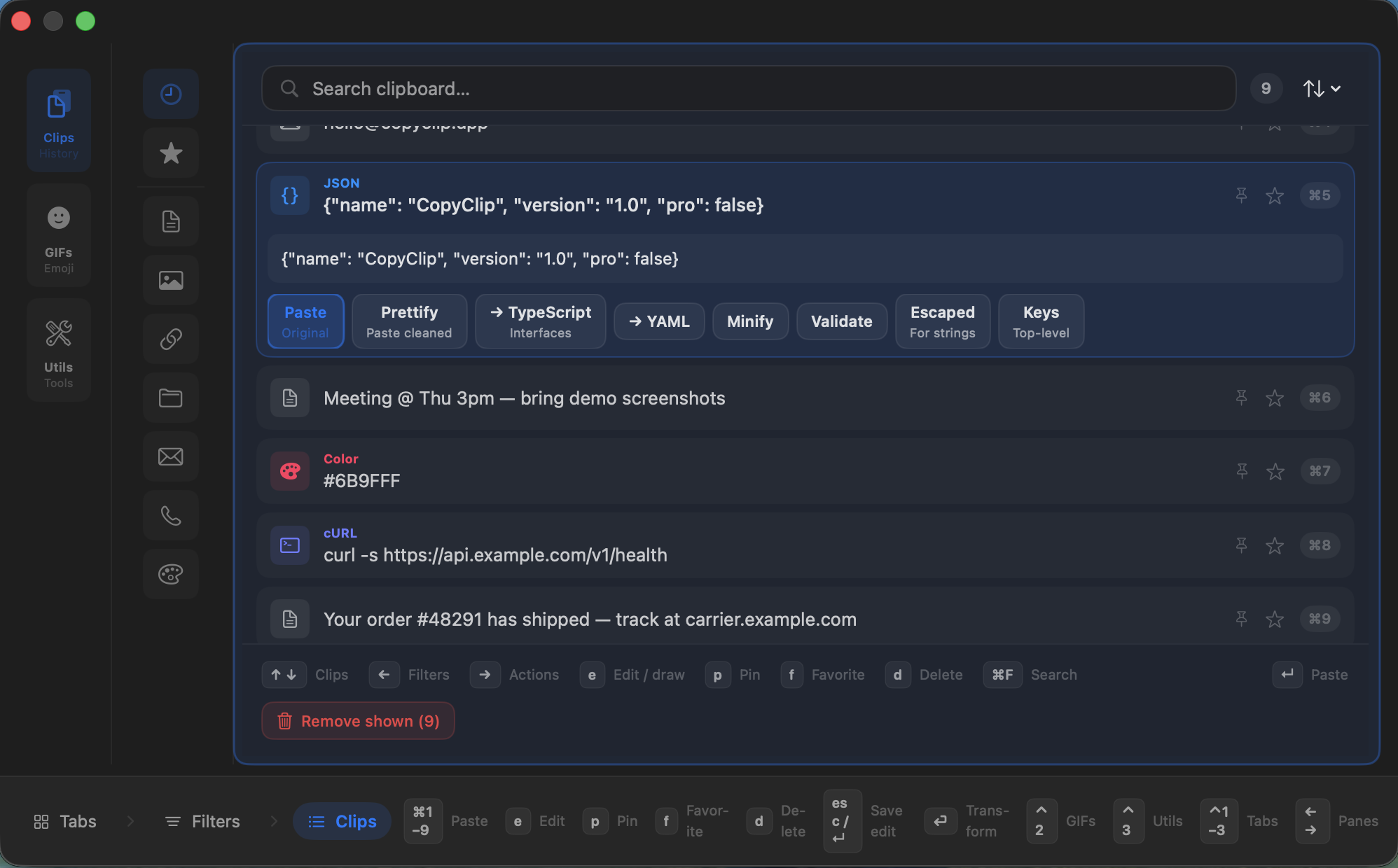Viewport: 1398px width, 868px height.
Task: Favorite the order #48291 clip
Action: coord(1275,619)
